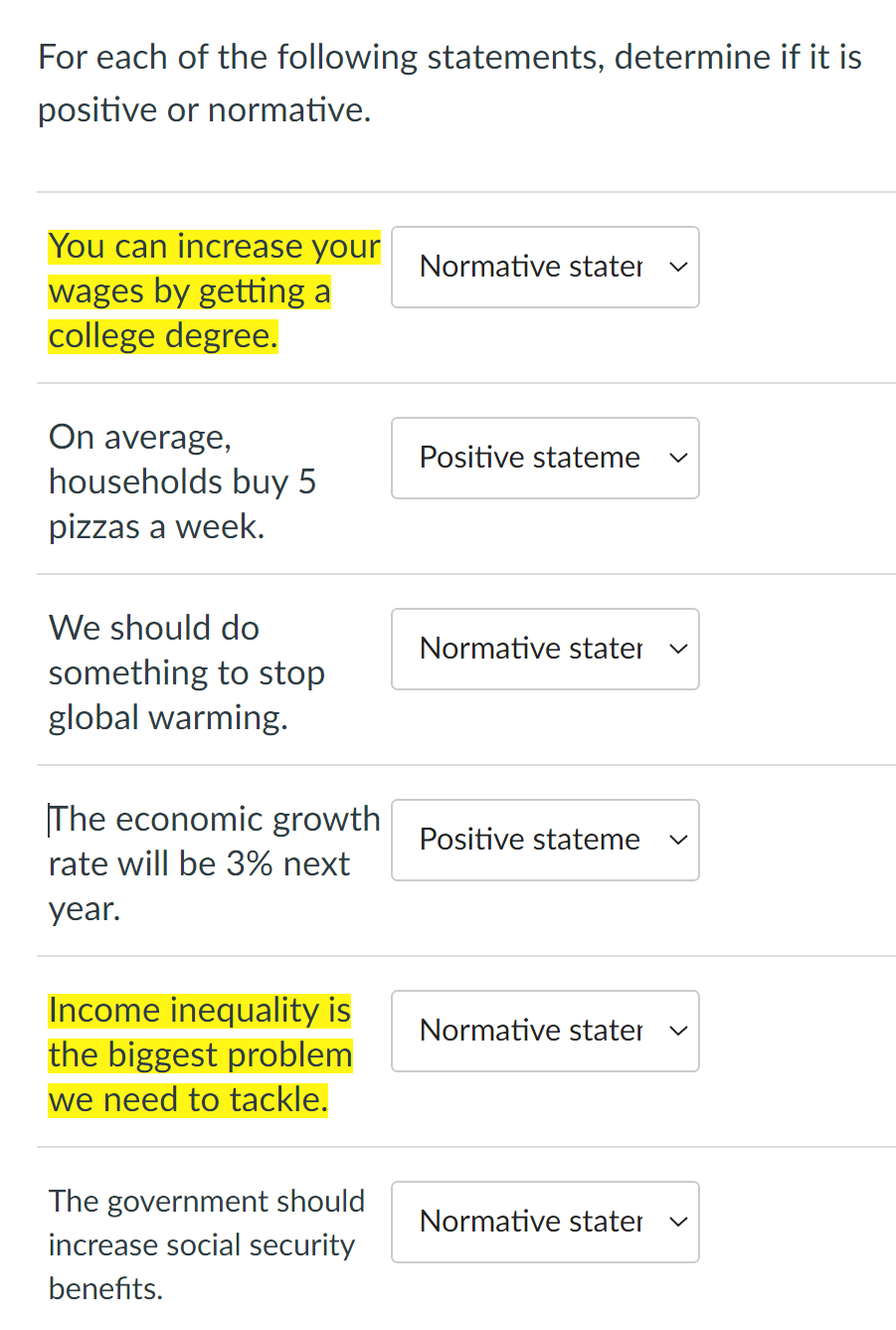Click the social security benefits statement text
The image size is (896, 1330).
[206, 1244]
